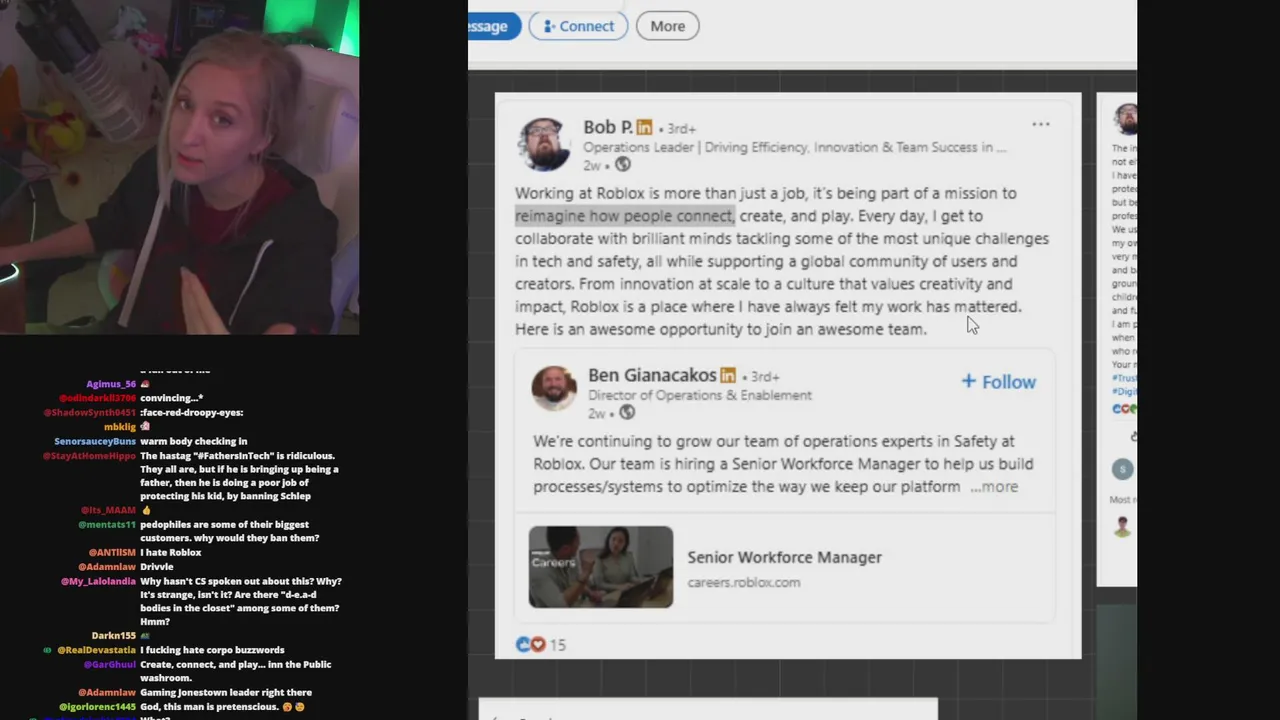The image size is (1280, 720).
Task: Click chat username @ANTIISM
Action: tap(112, 553)
